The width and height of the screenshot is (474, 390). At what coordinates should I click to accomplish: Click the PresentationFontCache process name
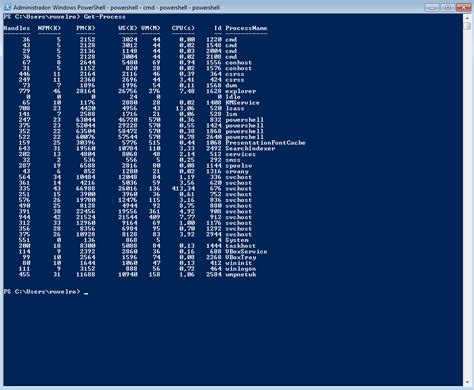265,143
